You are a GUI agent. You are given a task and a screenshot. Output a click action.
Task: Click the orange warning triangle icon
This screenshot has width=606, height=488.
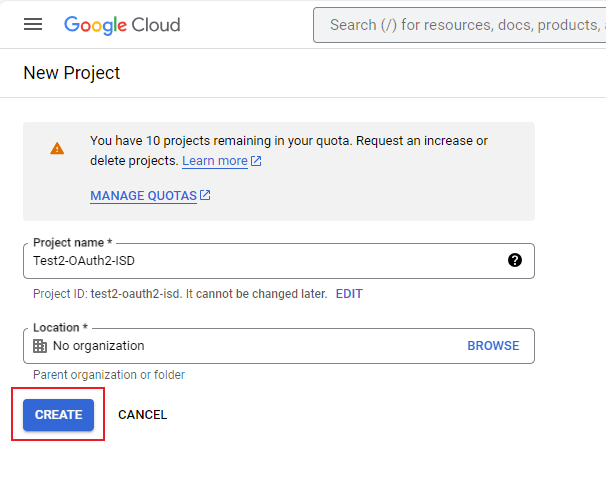[x=57, y=148]
